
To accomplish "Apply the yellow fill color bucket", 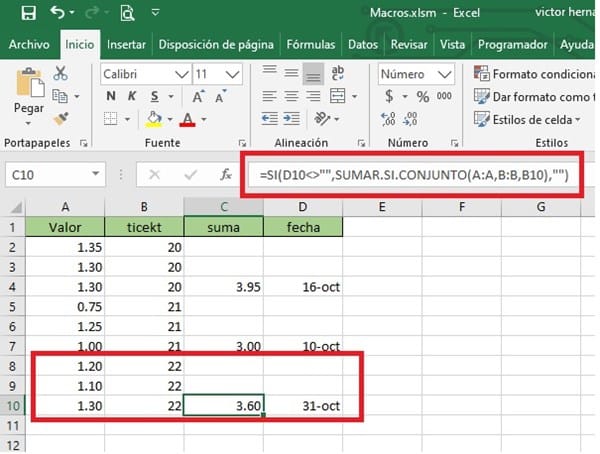I will coord(153,119).
